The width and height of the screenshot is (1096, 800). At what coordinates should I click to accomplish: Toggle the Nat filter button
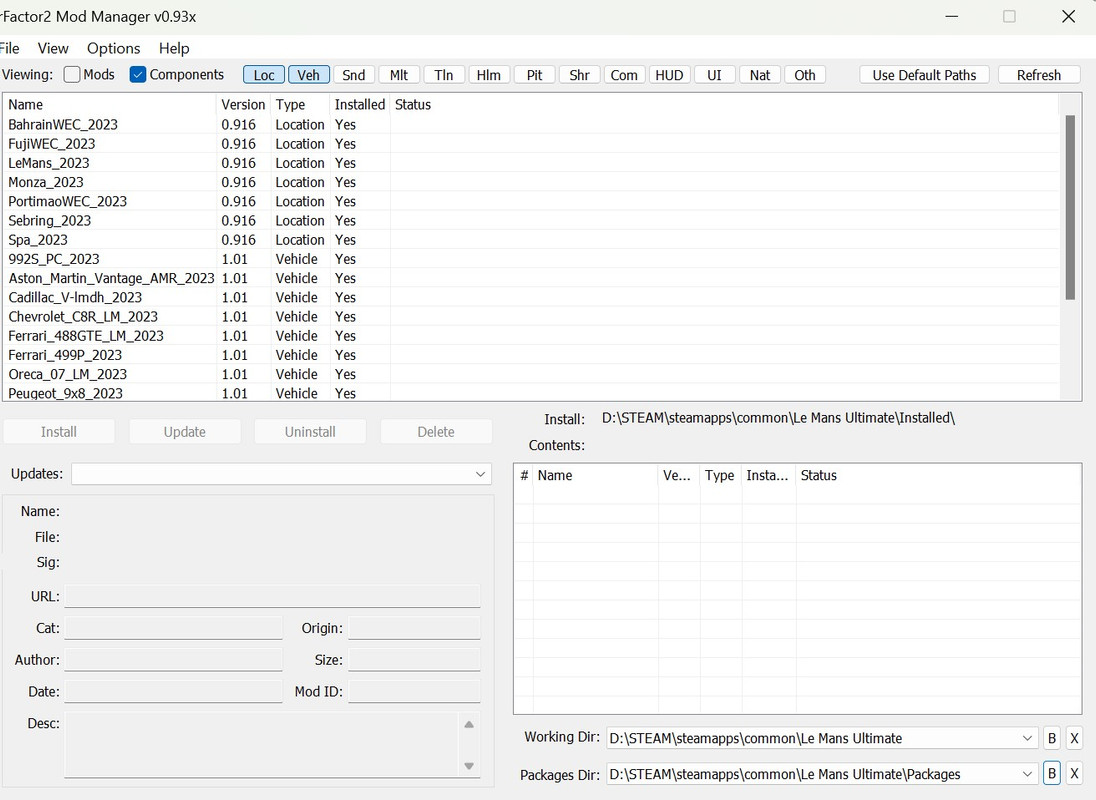tap(760, 75)
